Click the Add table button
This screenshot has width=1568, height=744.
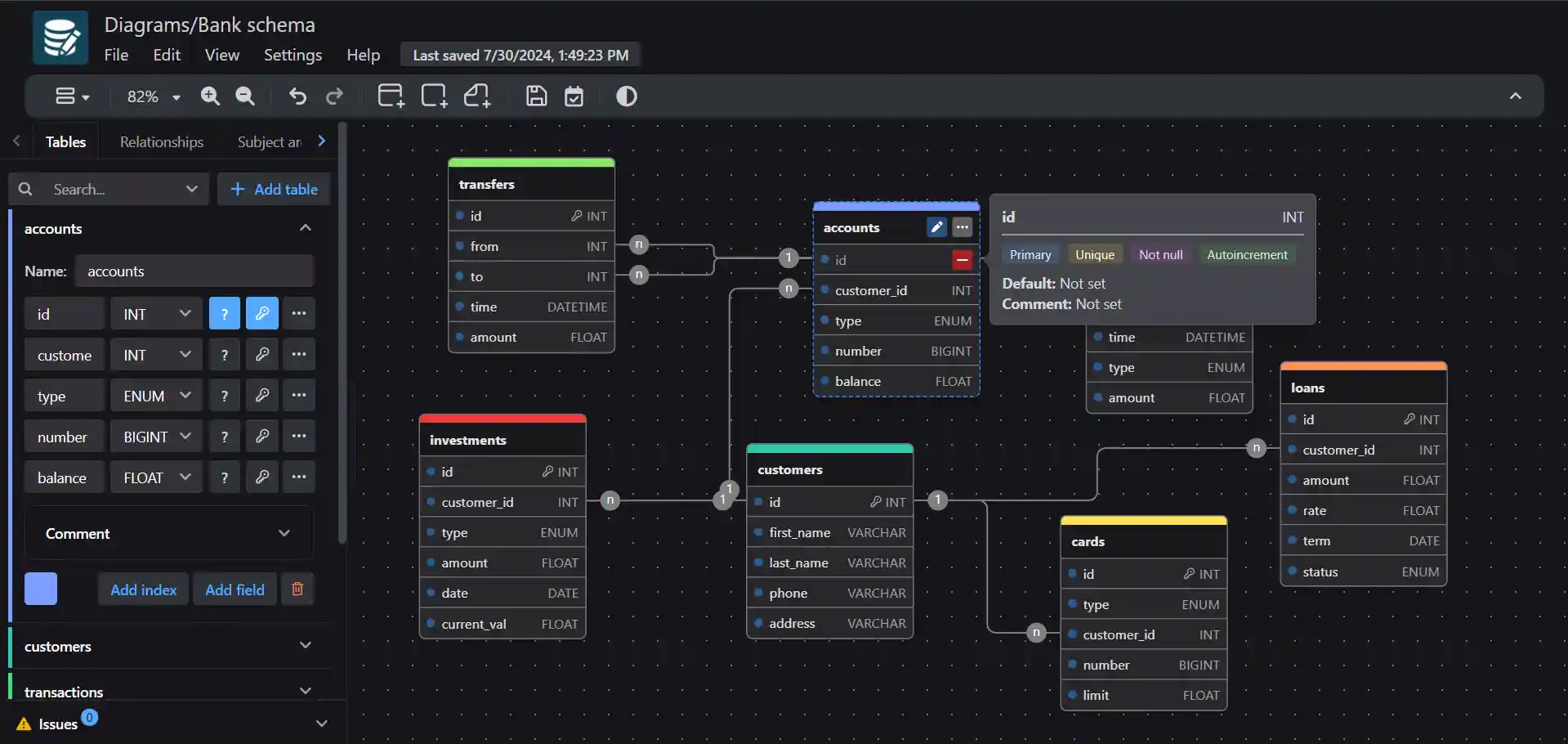pos(274,189)
